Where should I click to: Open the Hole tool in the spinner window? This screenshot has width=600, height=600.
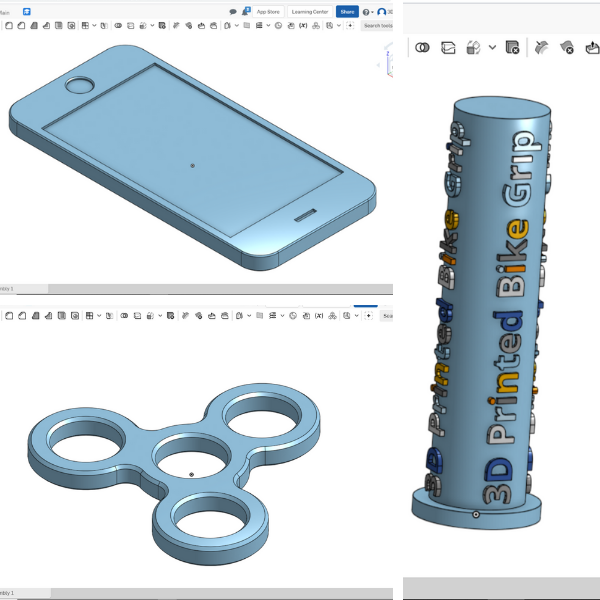pyautogui.click(x=75, y=316)
